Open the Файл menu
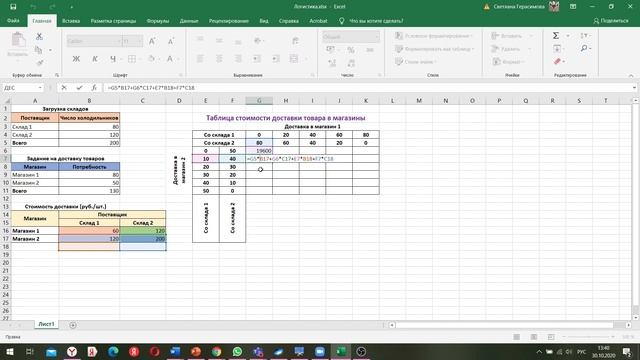 click(13, 21)
